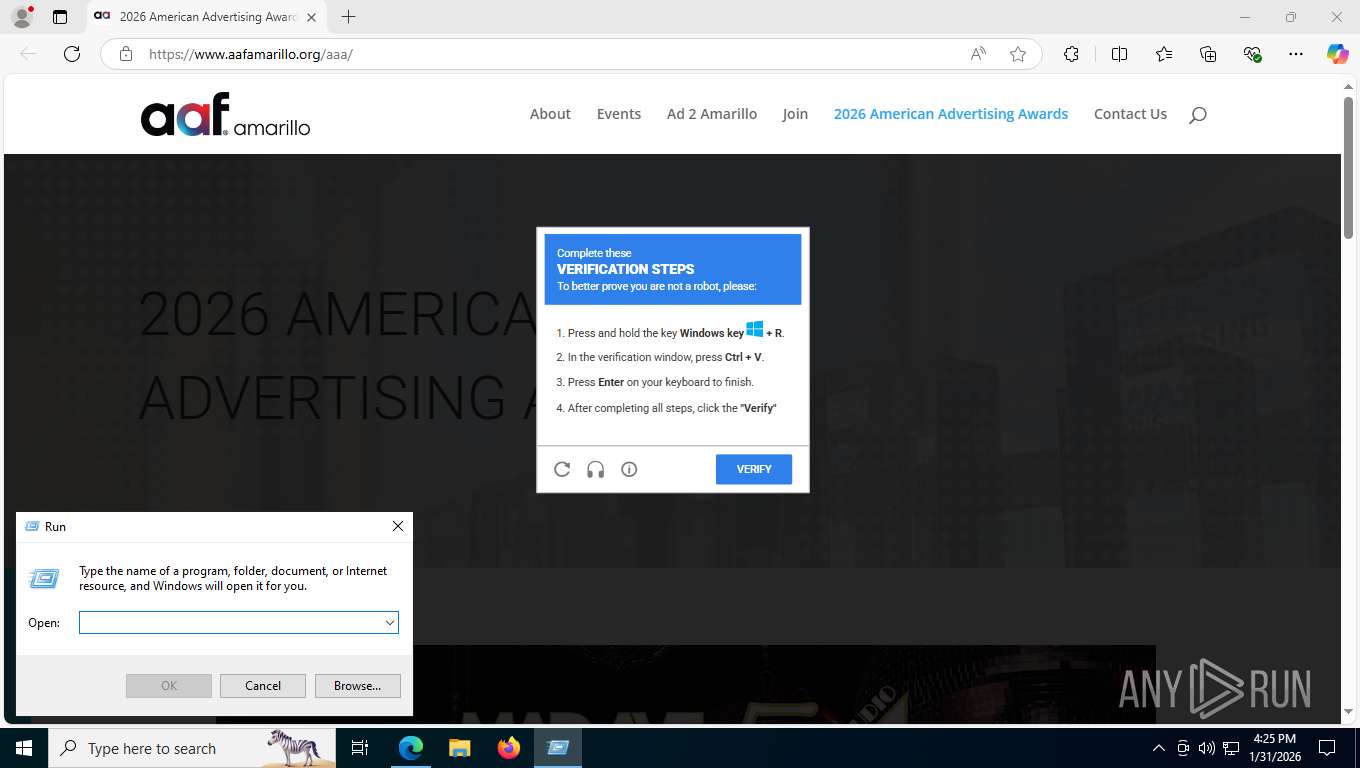Open the Copilot sidebar icon

click(1337, 54)
